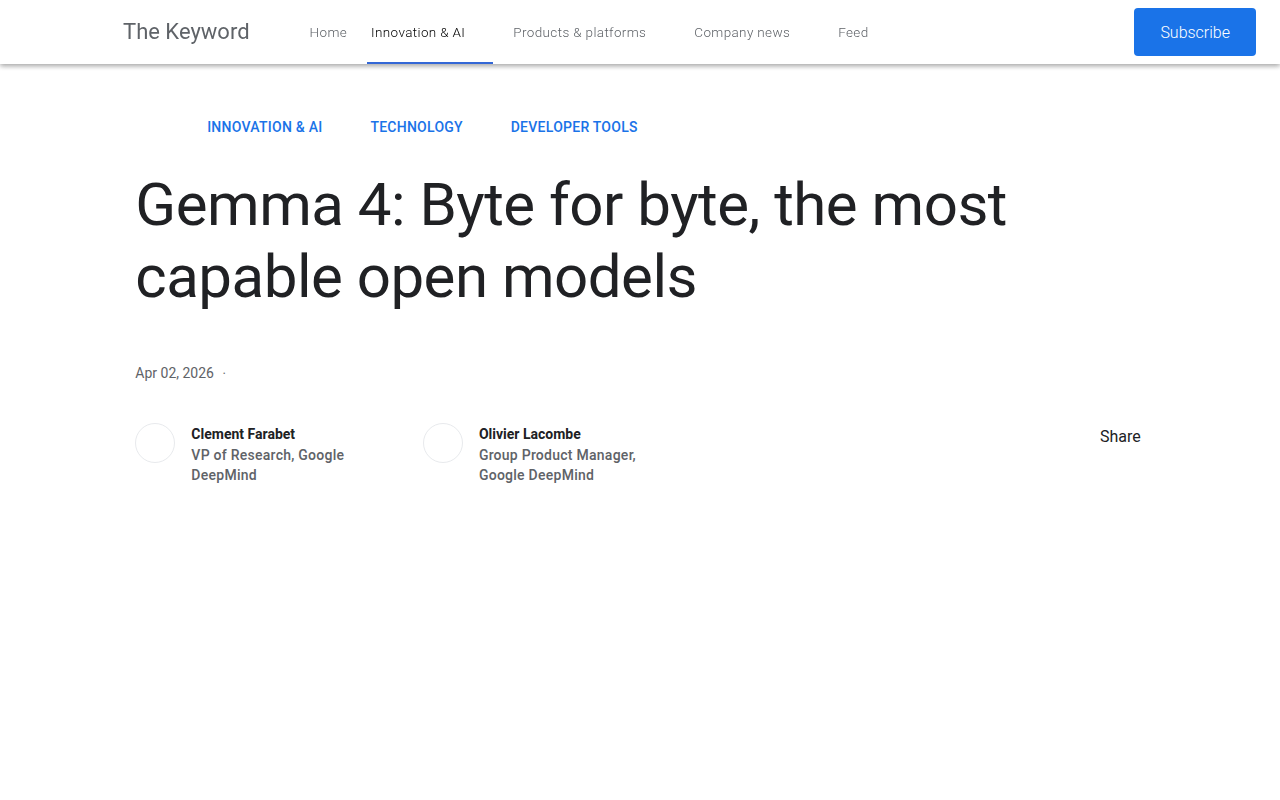Click the Gemma 4 article headline
1280x800 pixels.
pos(571,241)
